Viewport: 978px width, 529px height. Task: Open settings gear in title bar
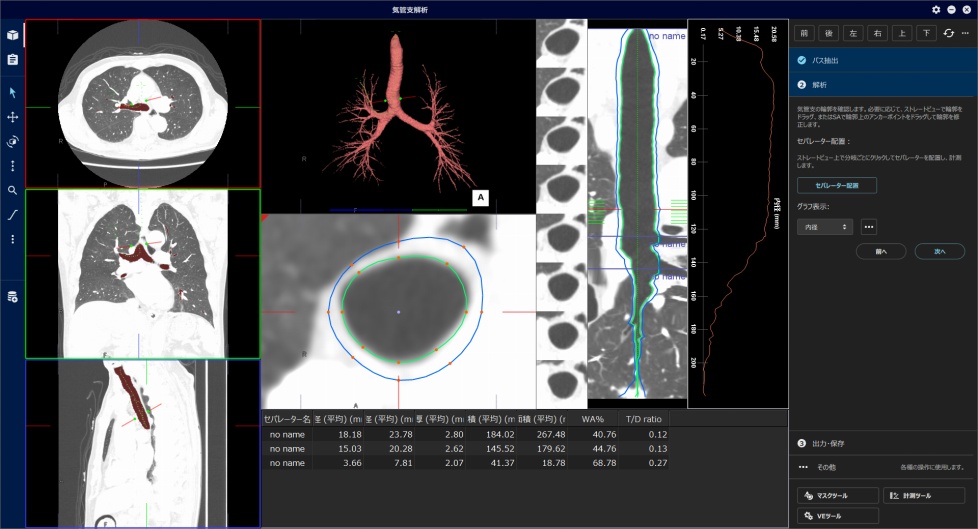pyautogui.click(x=936, y=9)
